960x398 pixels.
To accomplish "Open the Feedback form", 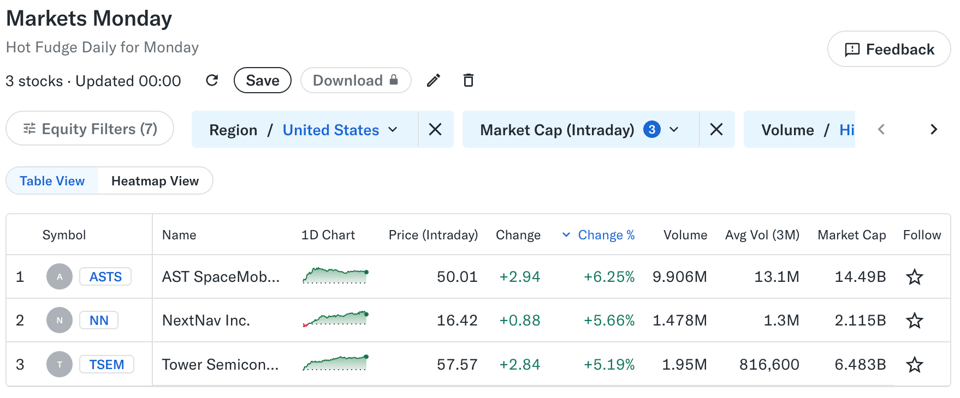I will (x=889, y=49).
